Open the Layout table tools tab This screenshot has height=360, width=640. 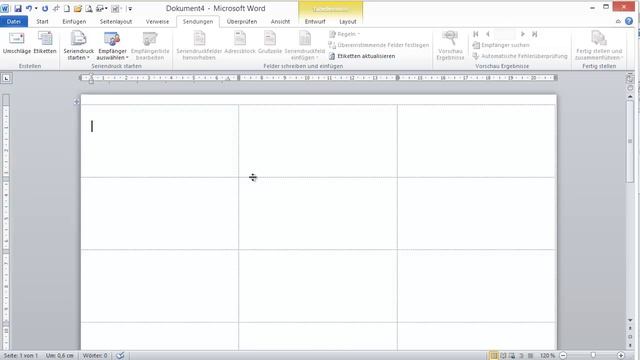[347, 22]
